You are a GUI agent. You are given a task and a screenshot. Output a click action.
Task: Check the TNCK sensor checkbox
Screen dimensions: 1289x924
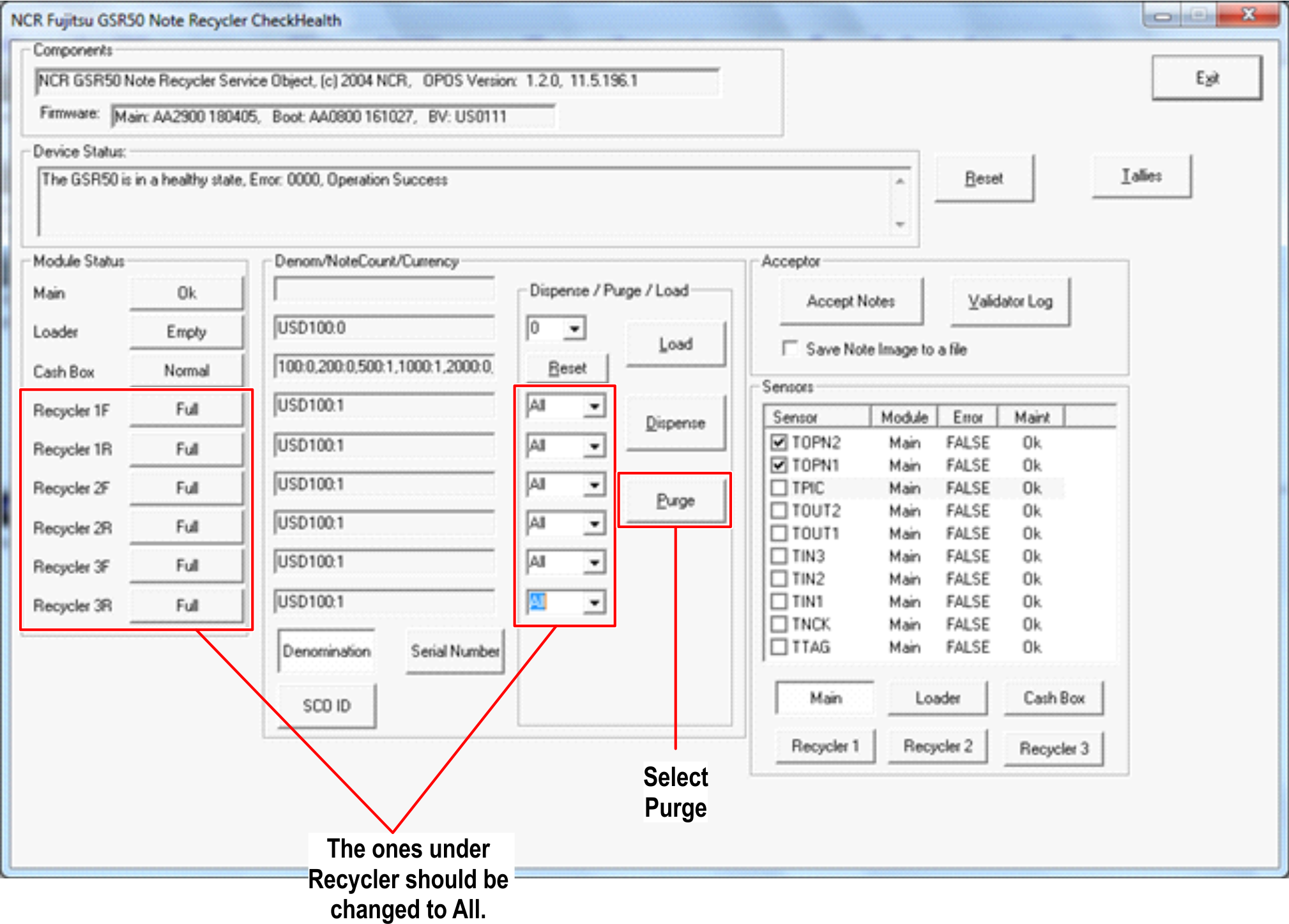[x=778, y=624]
